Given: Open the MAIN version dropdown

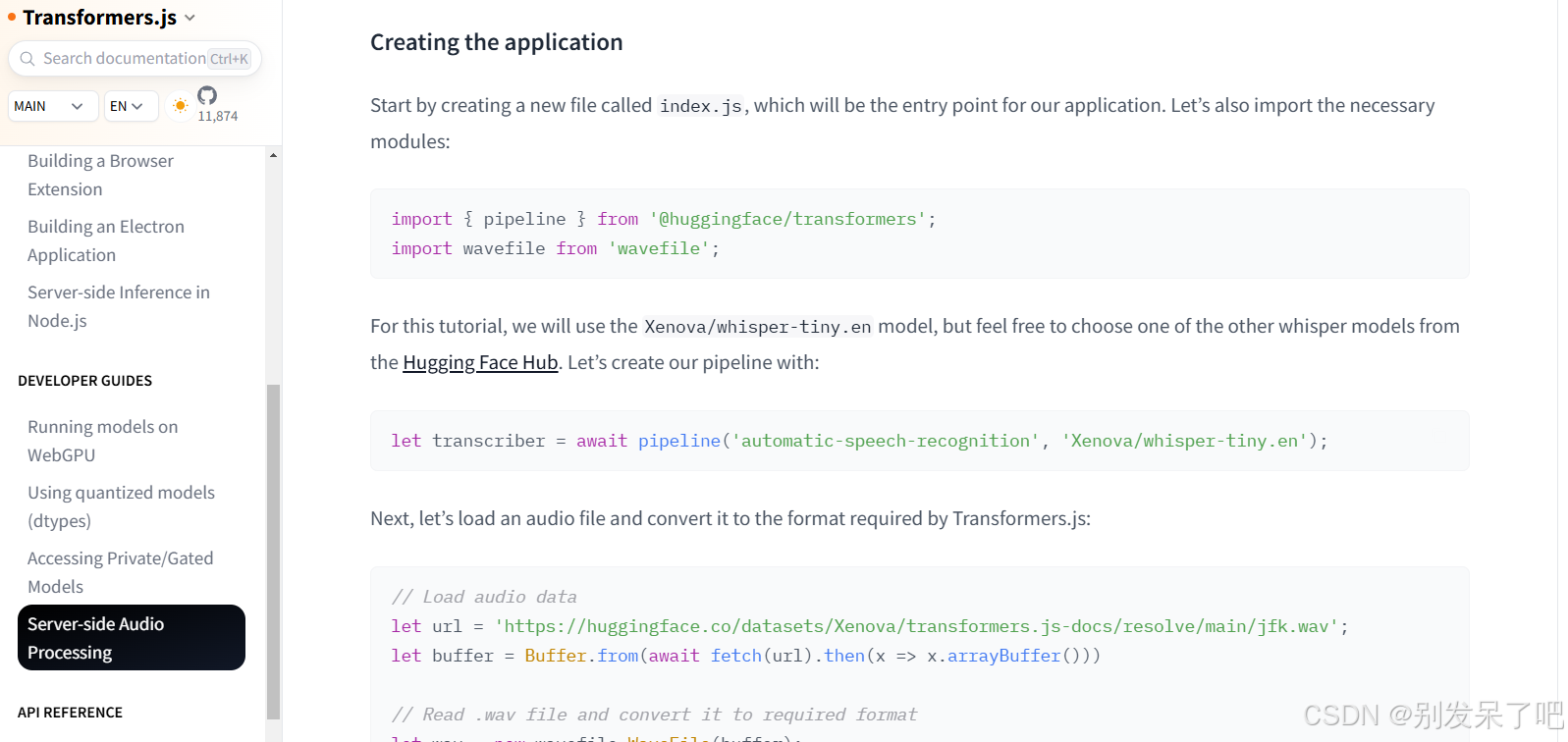Looking at the screenshot, I should tap(53, 106).
